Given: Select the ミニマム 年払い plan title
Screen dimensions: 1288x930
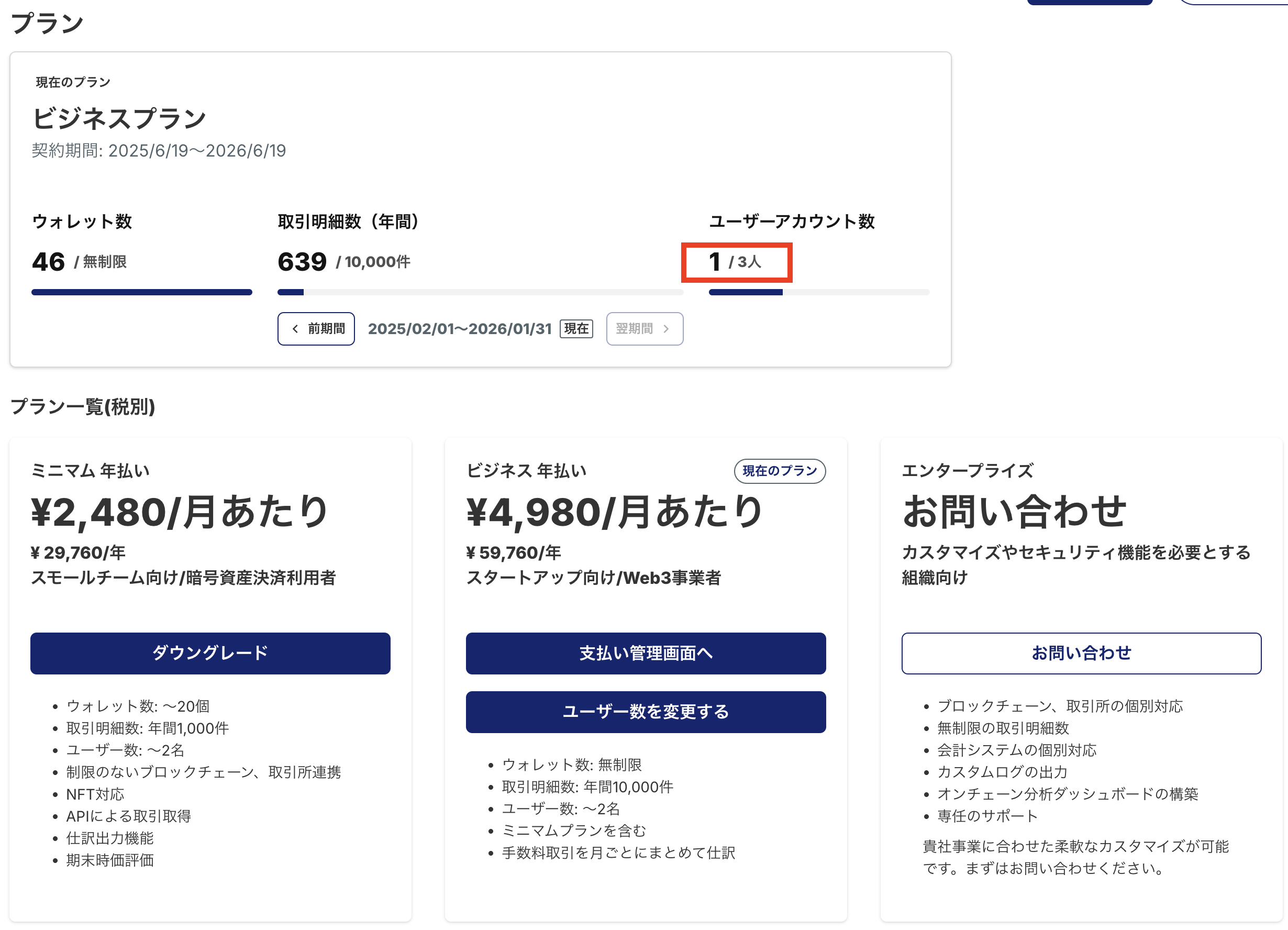Looking at the screenshot, I should [x=90, y=471].
